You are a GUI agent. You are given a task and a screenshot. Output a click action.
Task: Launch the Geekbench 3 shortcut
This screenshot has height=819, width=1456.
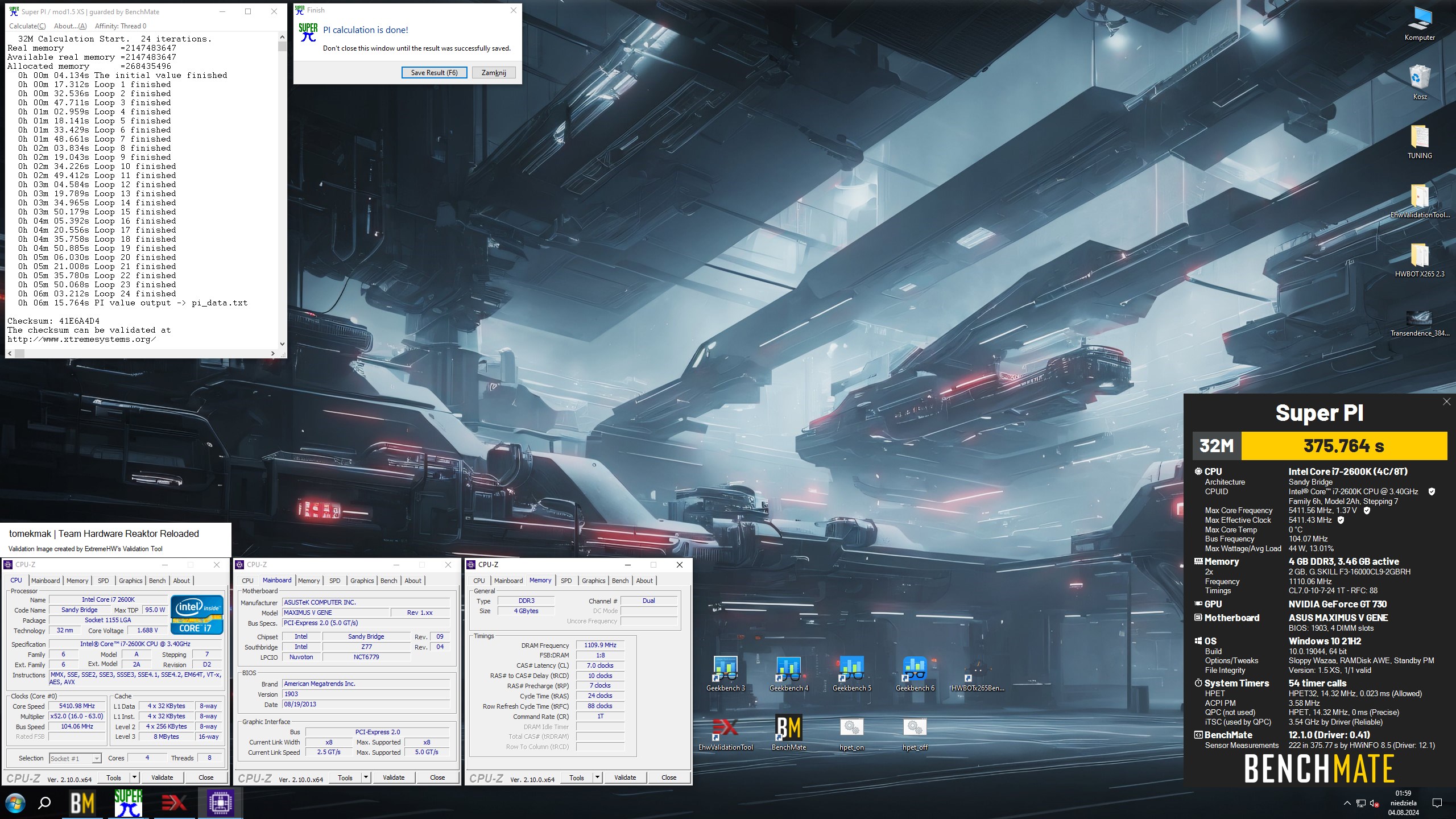726,674
